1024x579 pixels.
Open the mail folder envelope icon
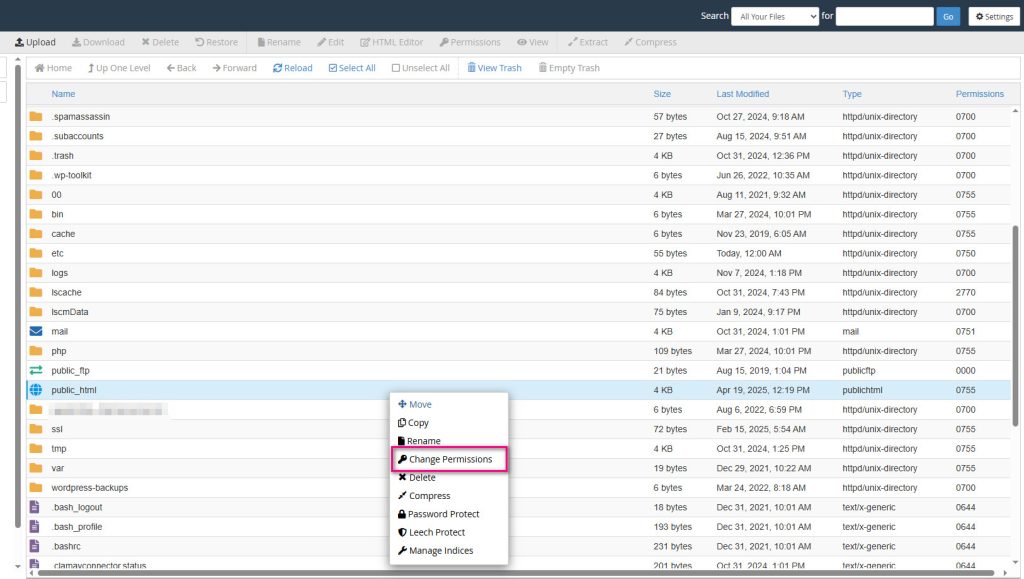pos(36,331)
